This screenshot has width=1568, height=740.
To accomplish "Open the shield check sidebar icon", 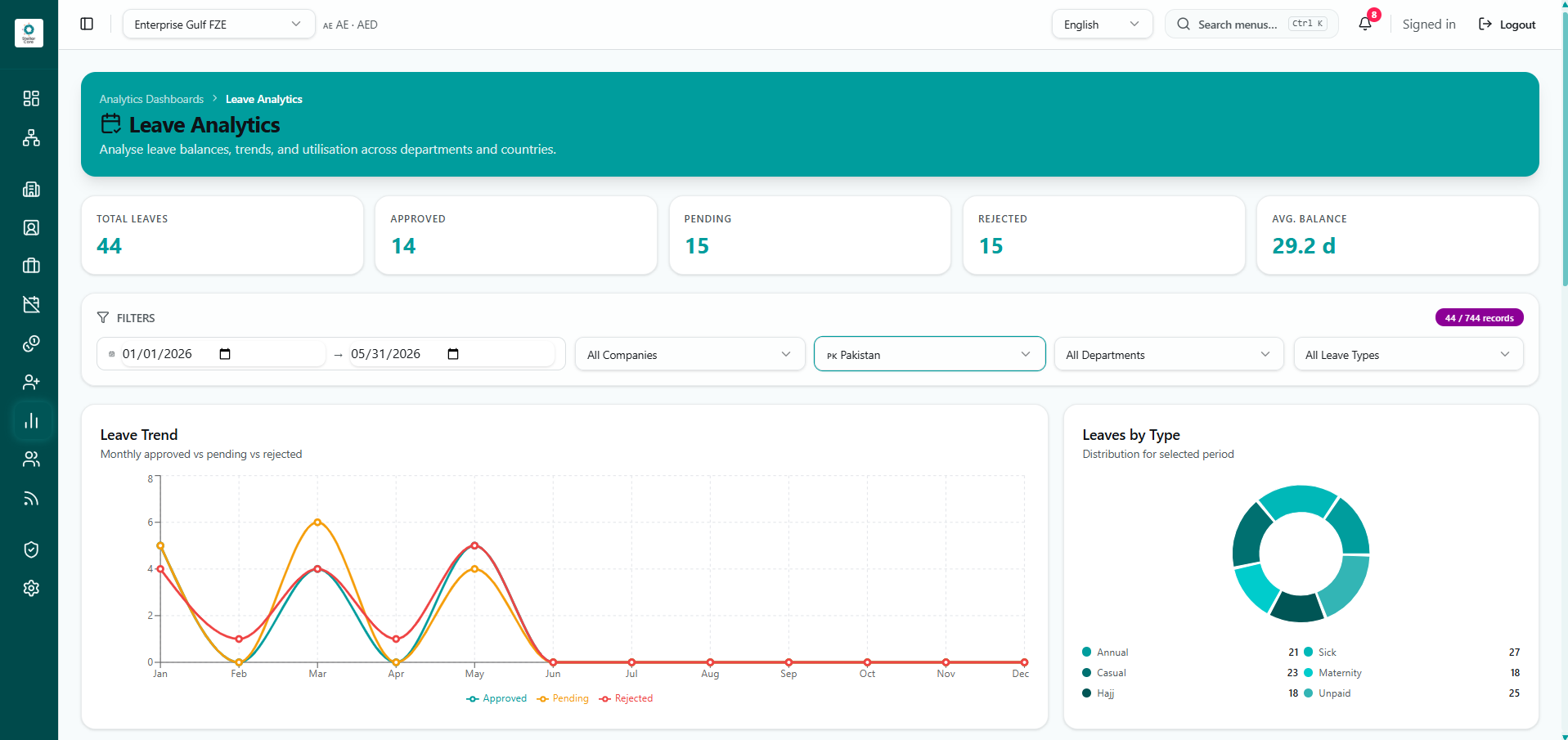I will click(x=31, y=549).
